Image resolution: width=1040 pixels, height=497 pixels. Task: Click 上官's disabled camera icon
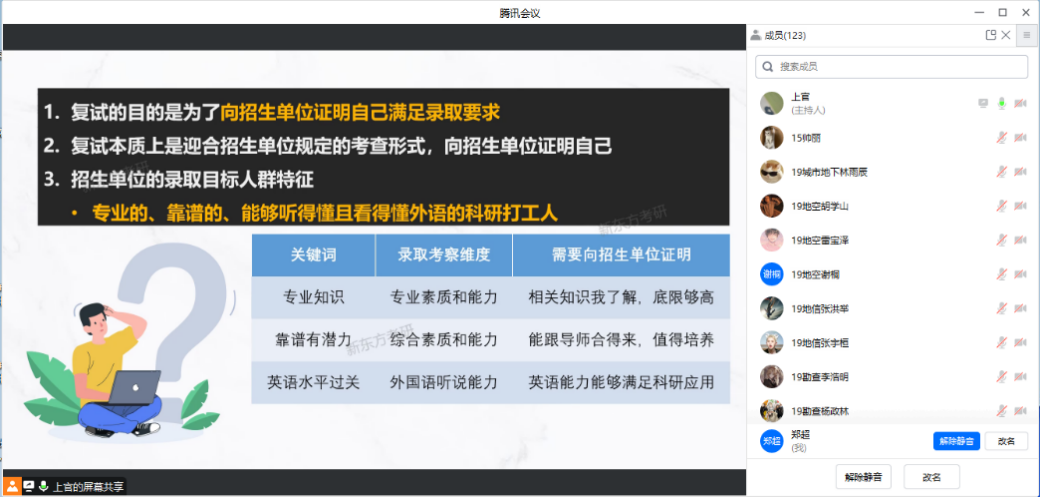1020,103
